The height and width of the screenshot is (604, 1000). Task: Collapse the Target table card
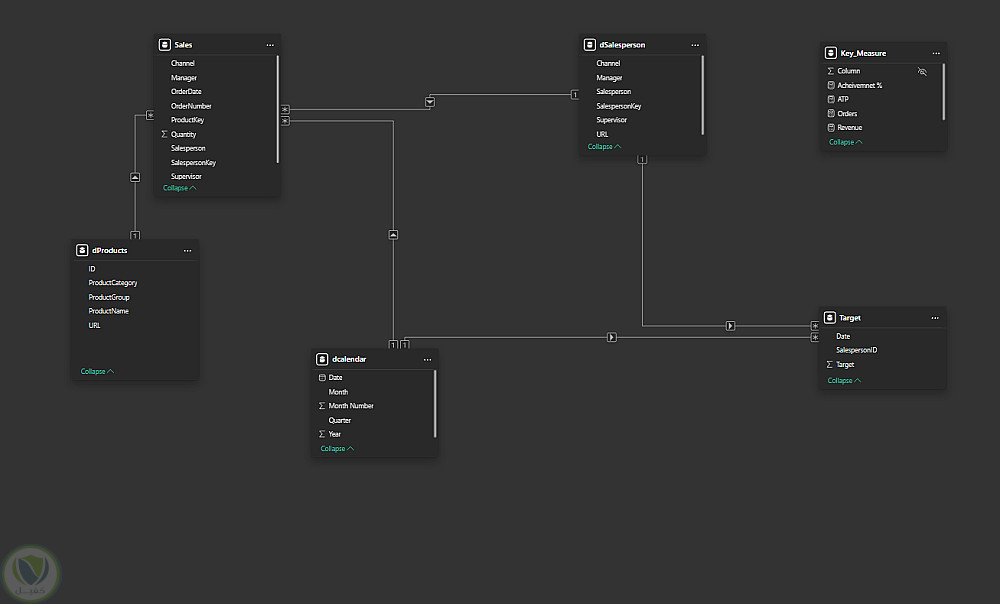[844, 380]
